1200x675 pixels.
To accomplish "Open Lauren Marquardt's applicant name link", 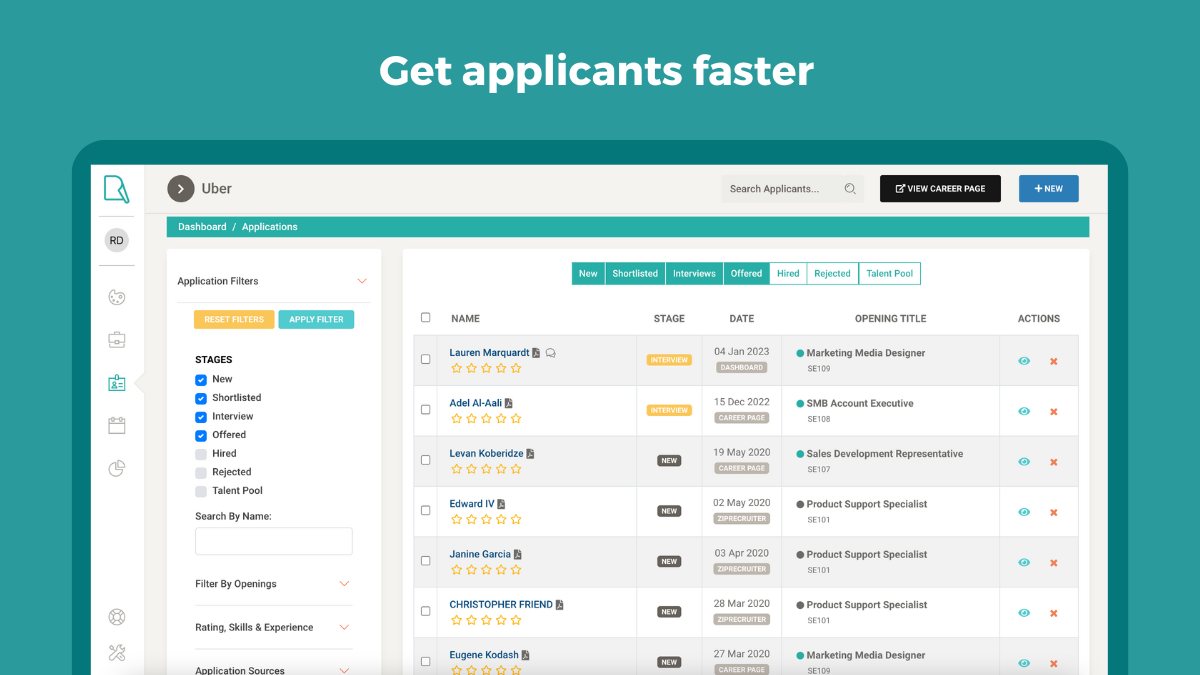I will [489, 353].
